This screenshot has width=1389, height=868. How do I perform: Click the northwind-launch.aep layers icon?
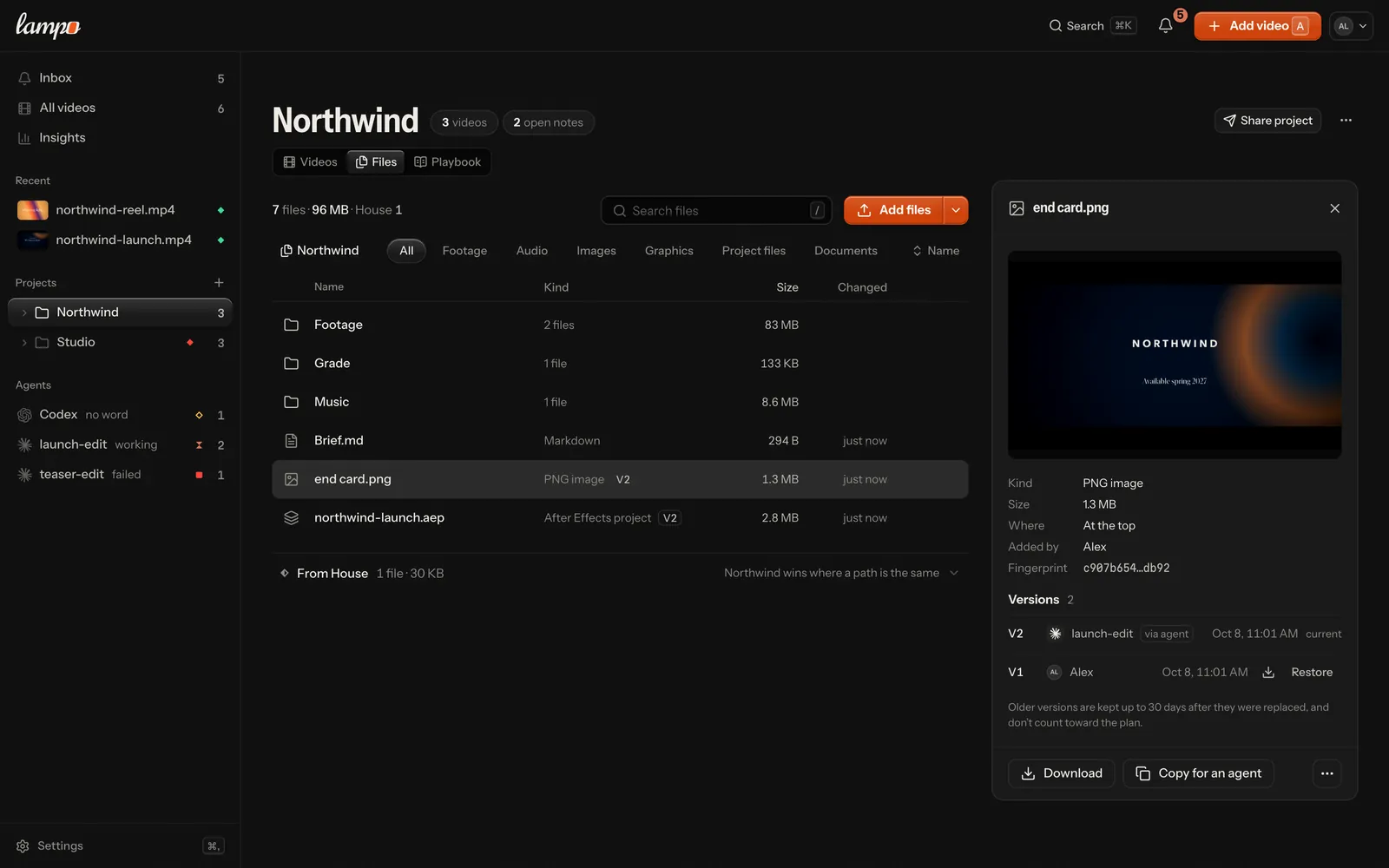click(x=292, y=518)
